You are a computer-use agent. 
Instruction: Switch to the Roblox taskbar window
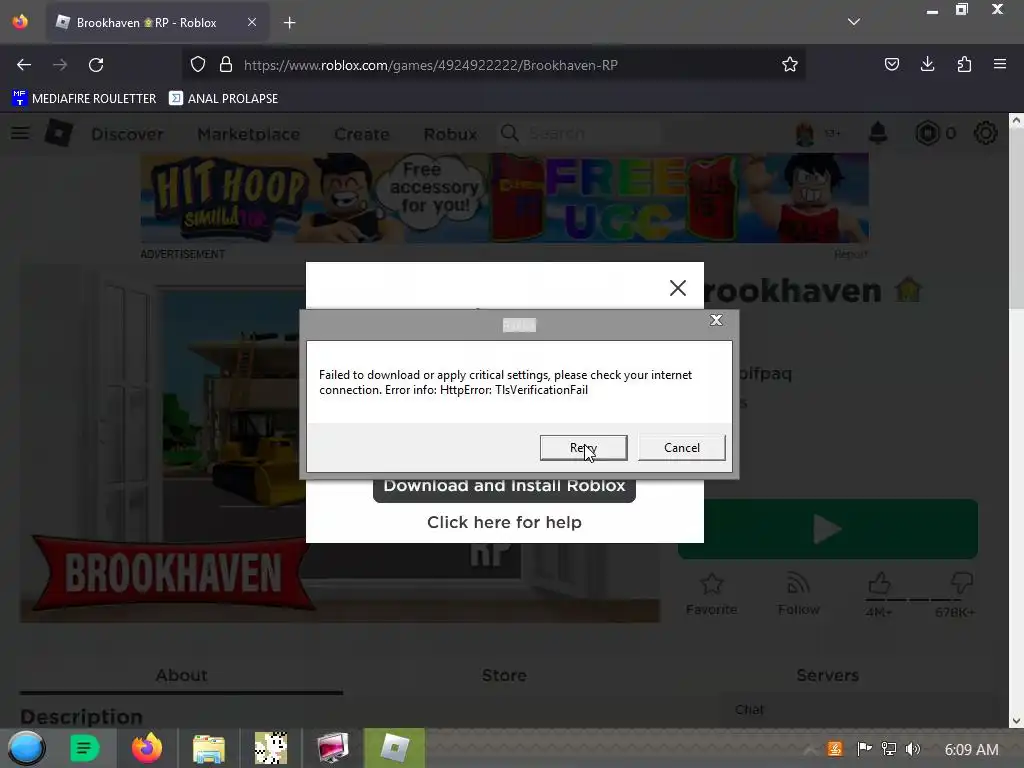pyautogui.click(x=394, y=748)
